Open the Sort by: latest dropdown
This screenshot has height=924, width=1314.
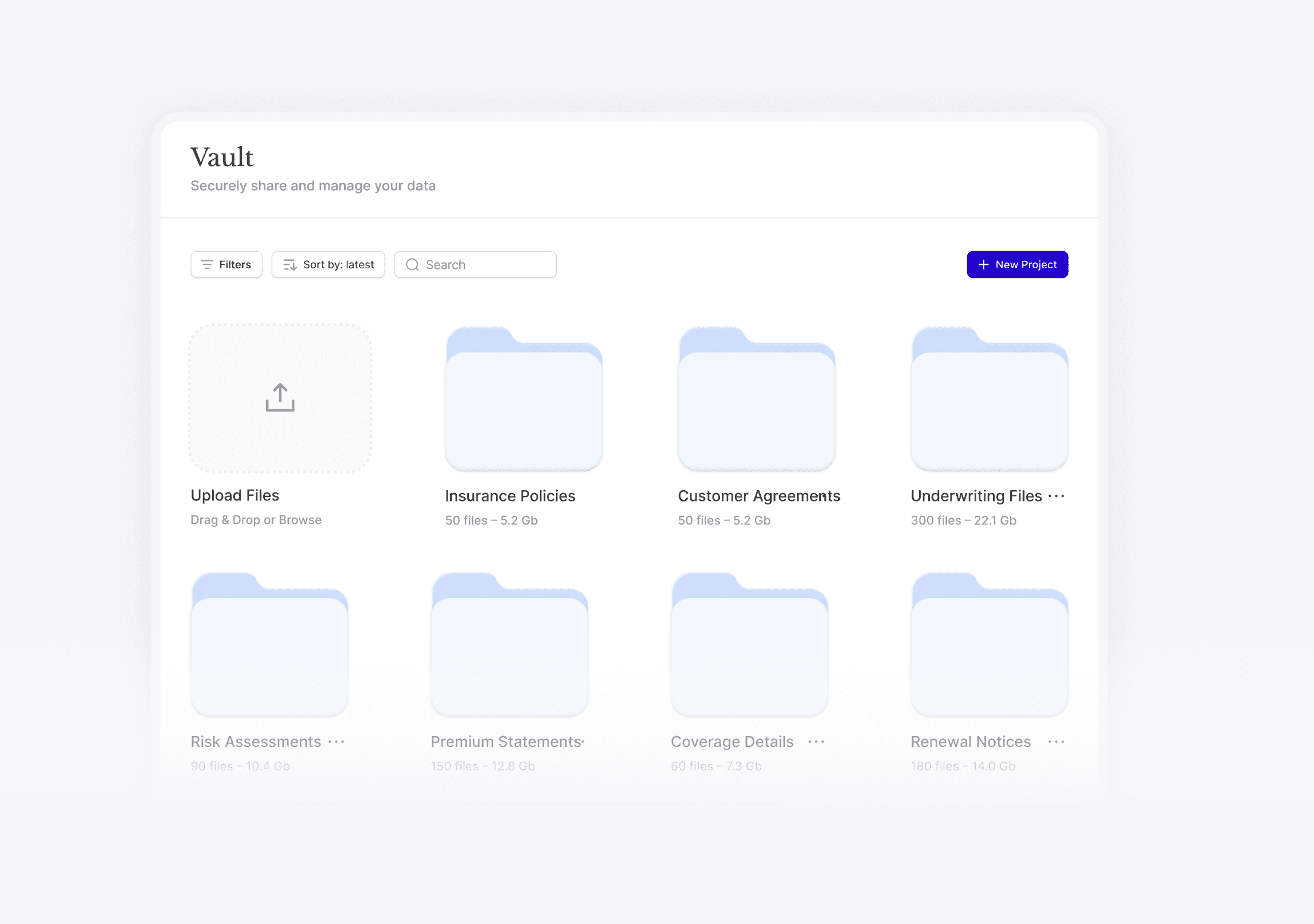coord(328,265)
